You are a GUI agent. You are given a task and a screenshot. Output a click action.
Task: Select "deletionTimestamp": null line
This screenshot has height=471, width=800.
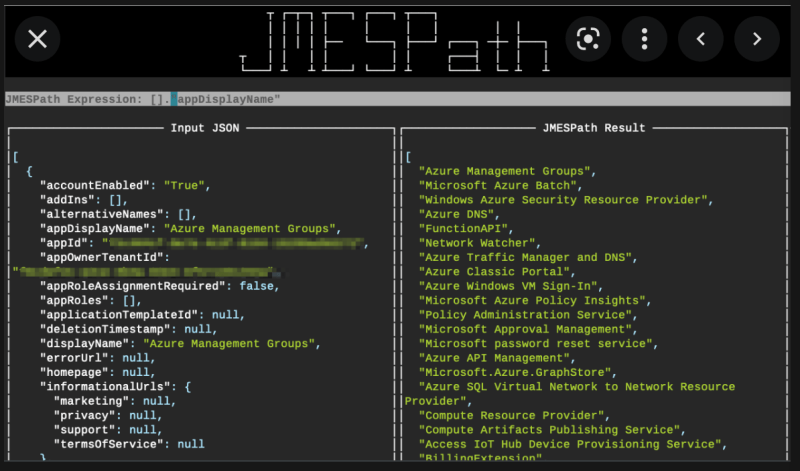(x=129, y=329)
